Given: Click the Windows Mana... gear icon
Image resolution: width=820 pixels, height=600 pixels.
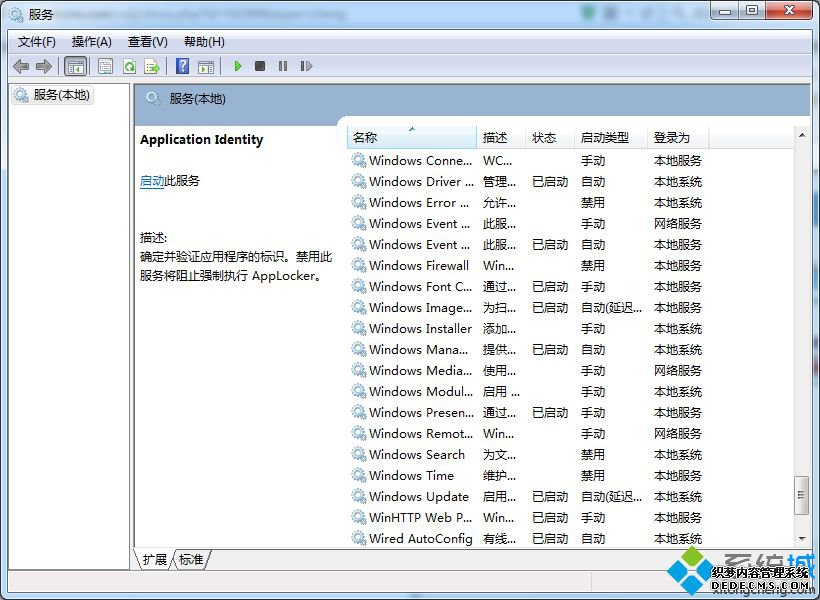Looking at the screenshot, I should (x=359, y=349).
